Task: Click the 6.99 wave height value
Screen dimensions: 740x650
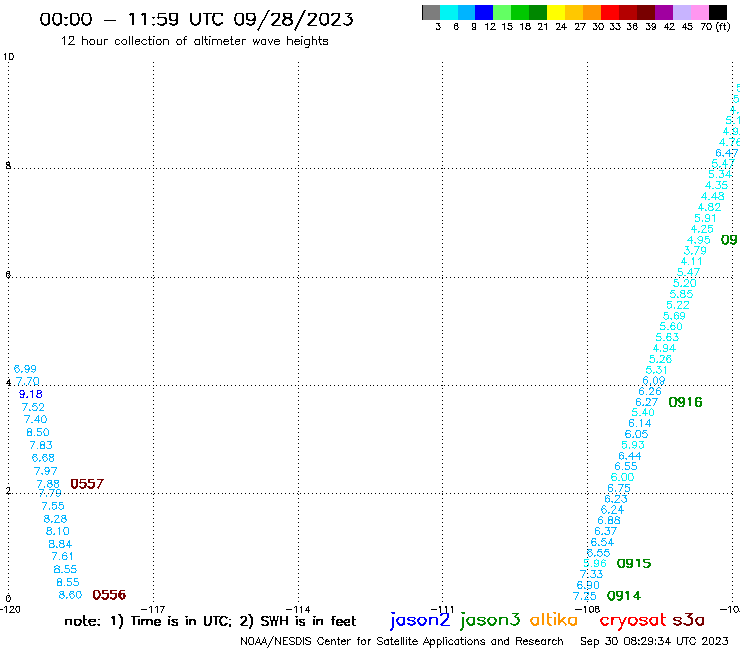Action: click(x=25, y=369)
